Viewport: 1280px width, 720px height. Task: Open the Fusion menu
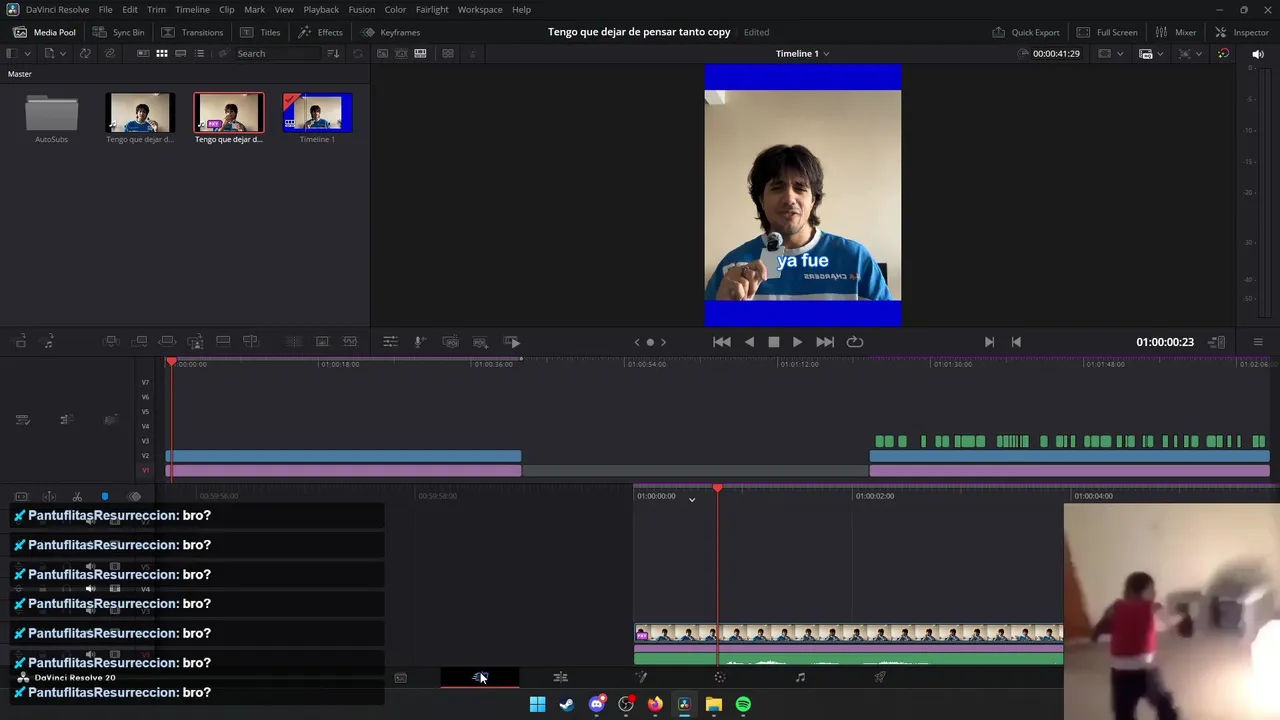point(361,9)
